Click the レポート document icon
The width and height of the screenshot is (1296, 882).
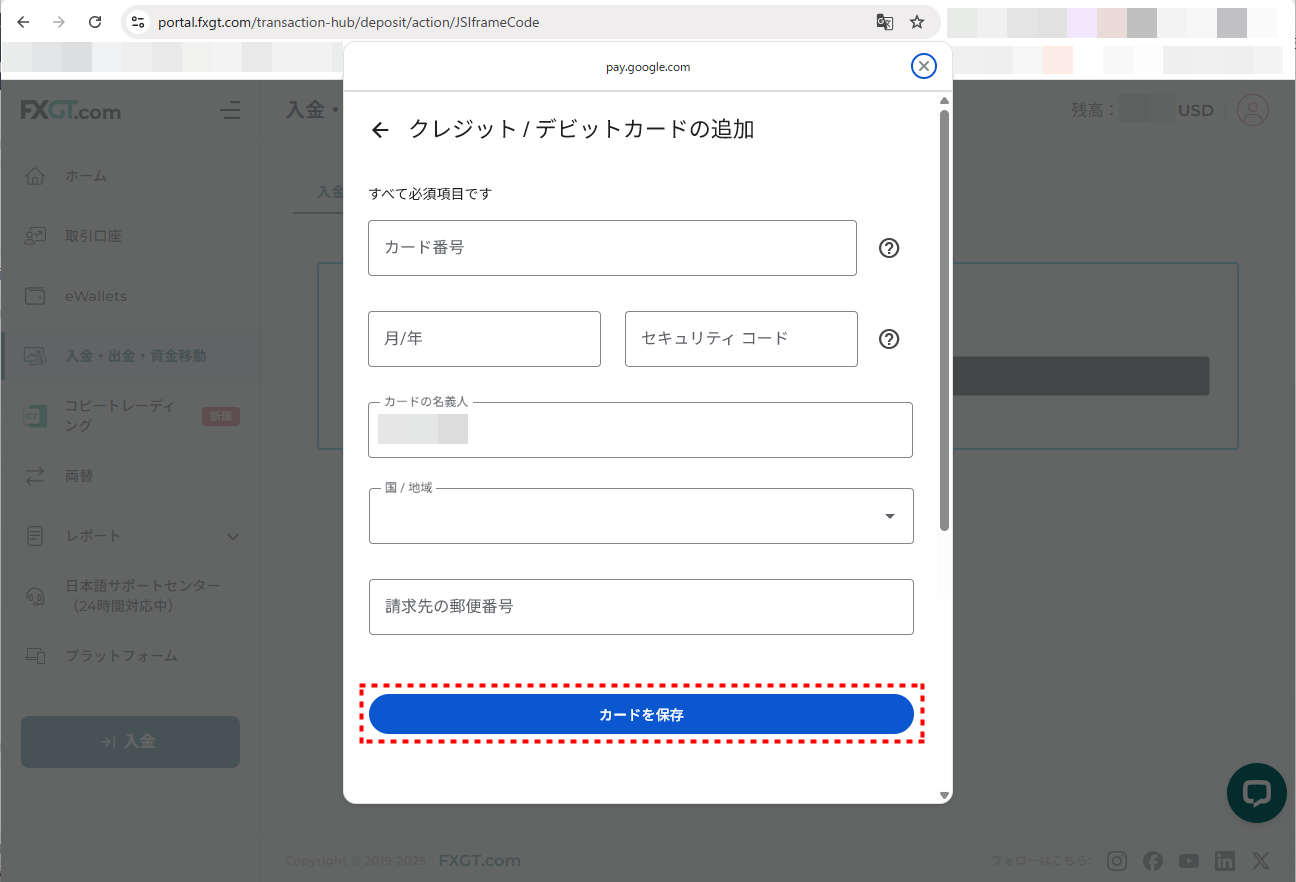tap(35, 536)
